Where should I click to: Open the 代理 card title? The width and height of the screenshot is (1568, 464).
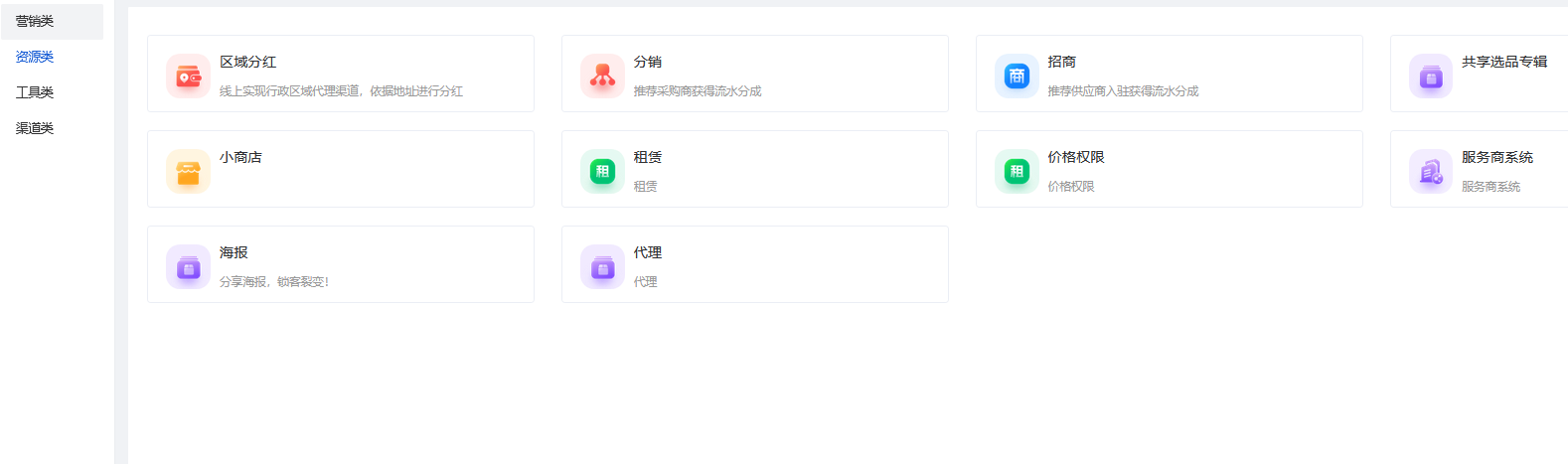(x=648, y=252)
